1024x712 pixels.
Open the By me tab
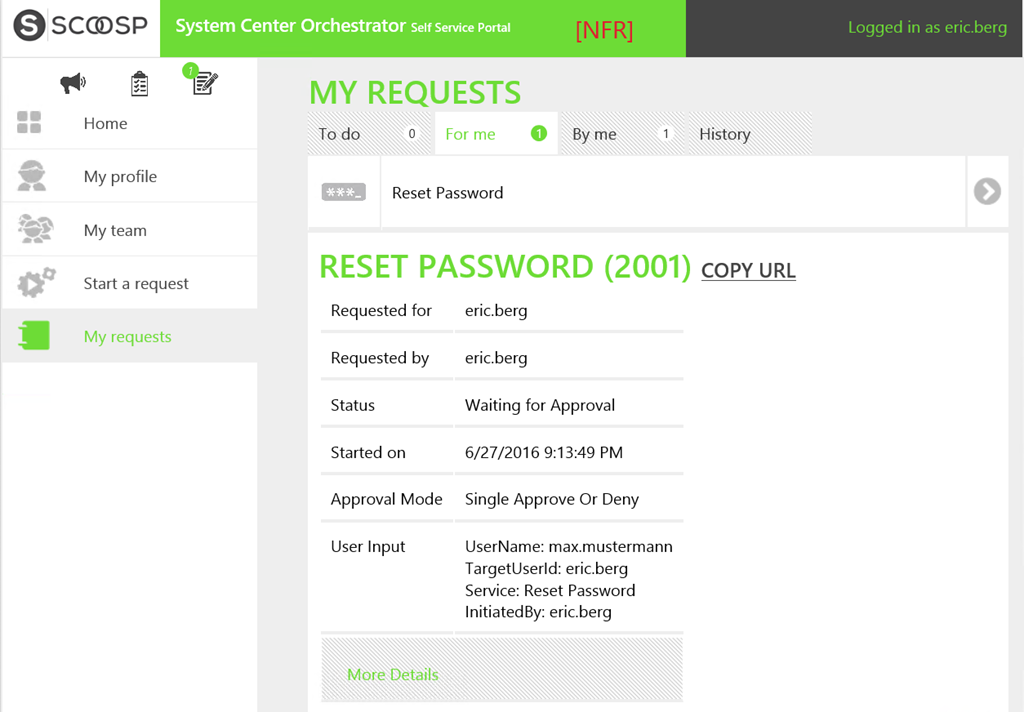(594, 134)
